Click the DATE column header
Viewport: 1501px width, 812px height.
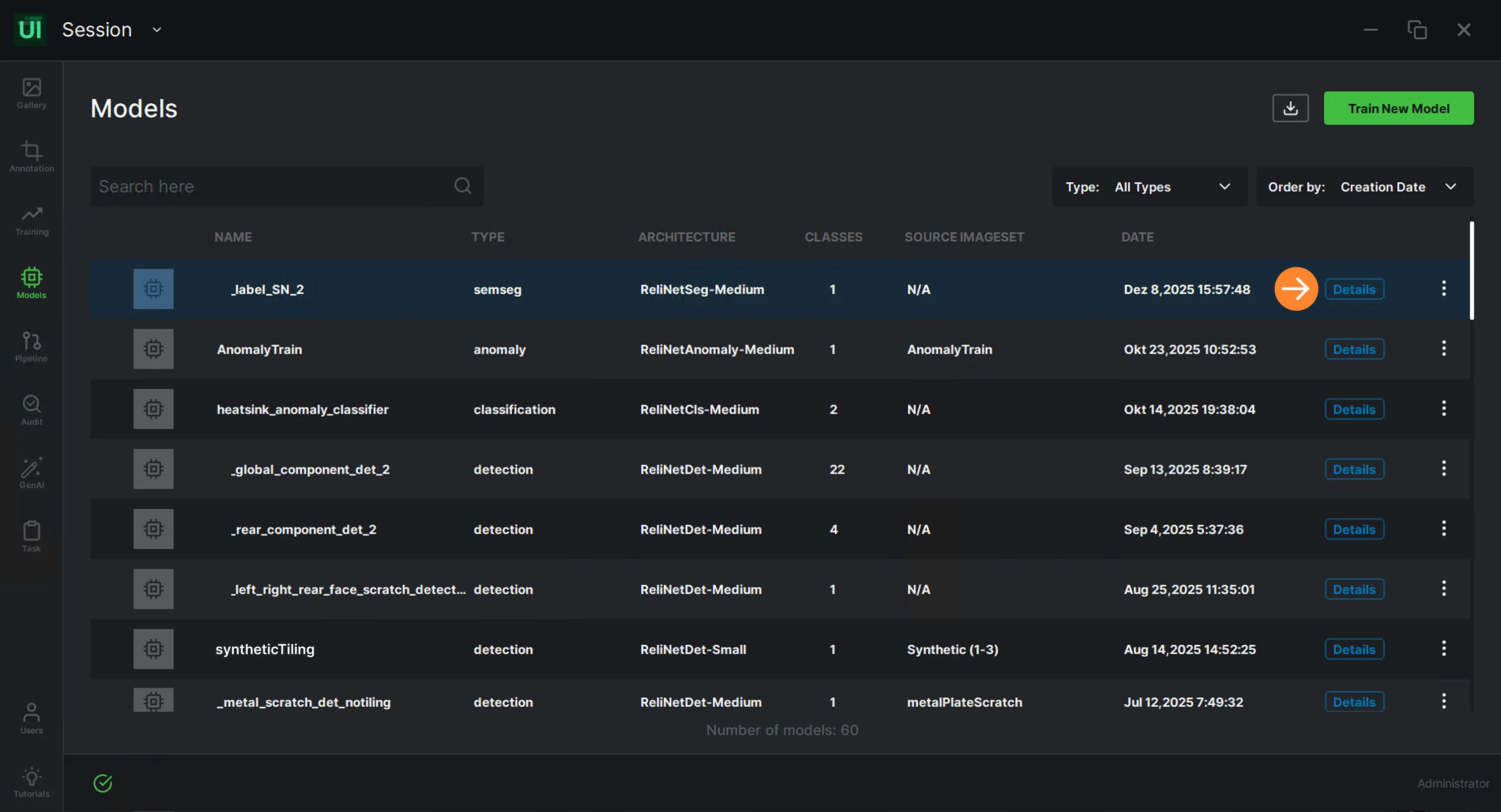point(1137,237)
